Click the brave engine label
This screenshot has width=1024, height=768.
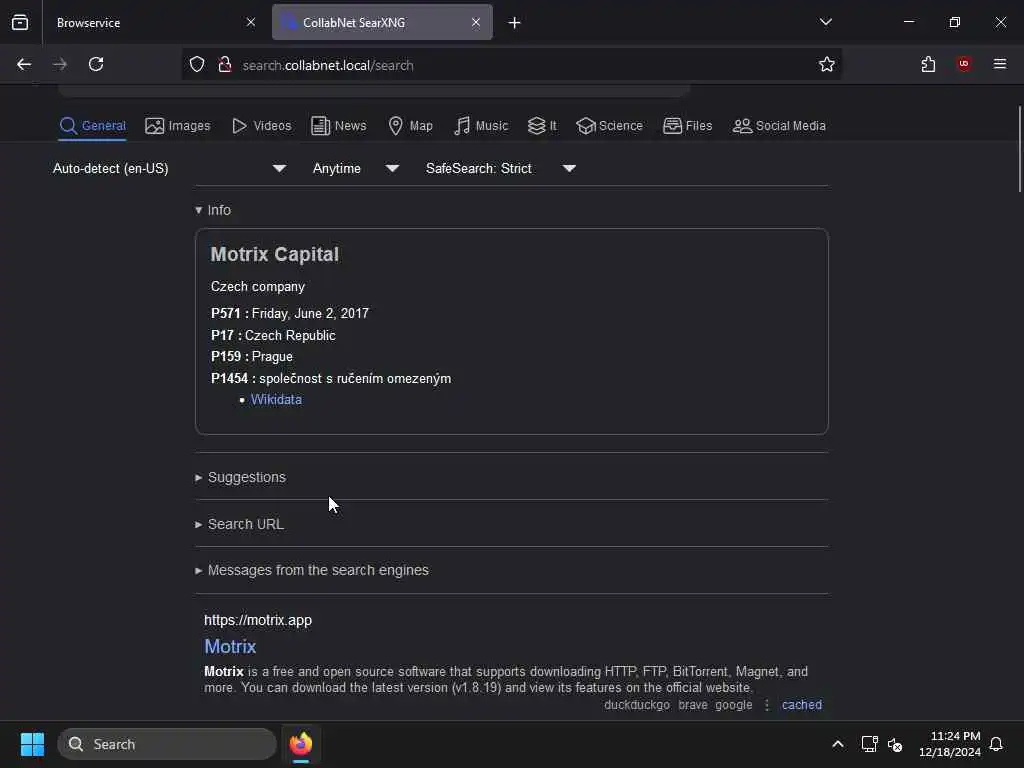click(693, 705)
